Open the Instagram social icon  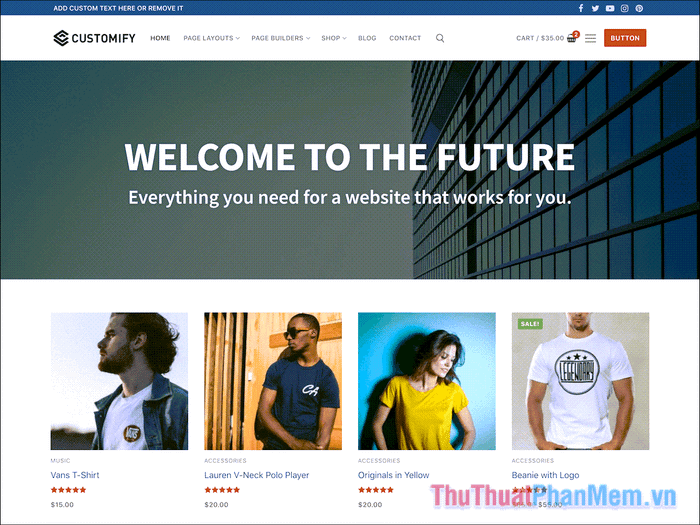pos(625,8)
